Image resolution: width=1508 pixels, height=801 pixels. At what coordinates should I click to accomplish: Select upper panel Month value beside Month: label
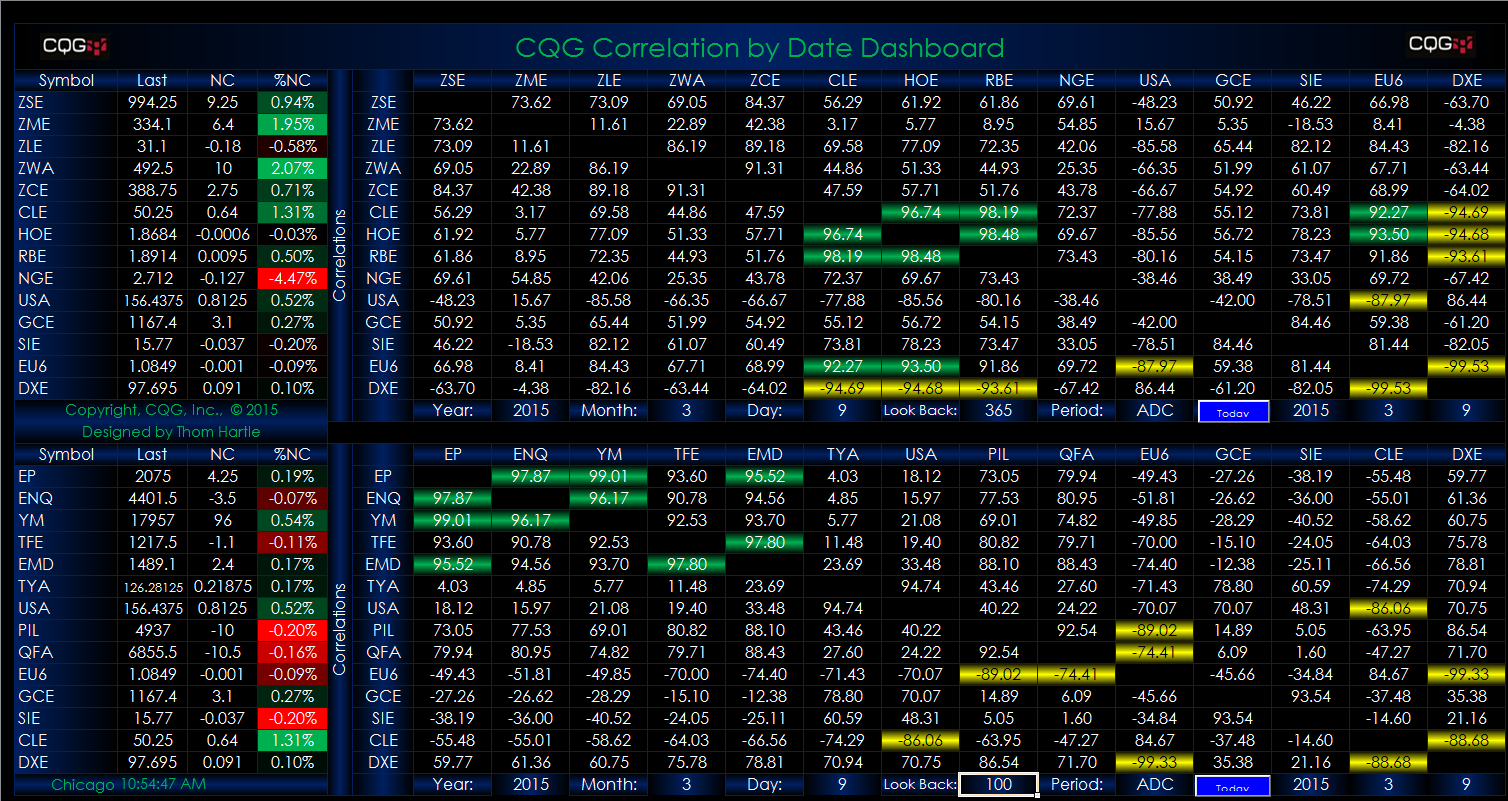pyautogui.click(x=687, y=410)
